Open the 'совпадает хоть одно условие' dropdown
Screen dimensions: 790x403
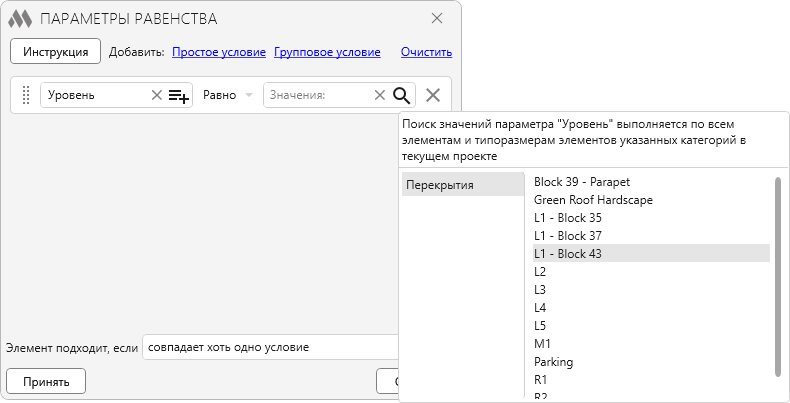[x=270, y=347]
